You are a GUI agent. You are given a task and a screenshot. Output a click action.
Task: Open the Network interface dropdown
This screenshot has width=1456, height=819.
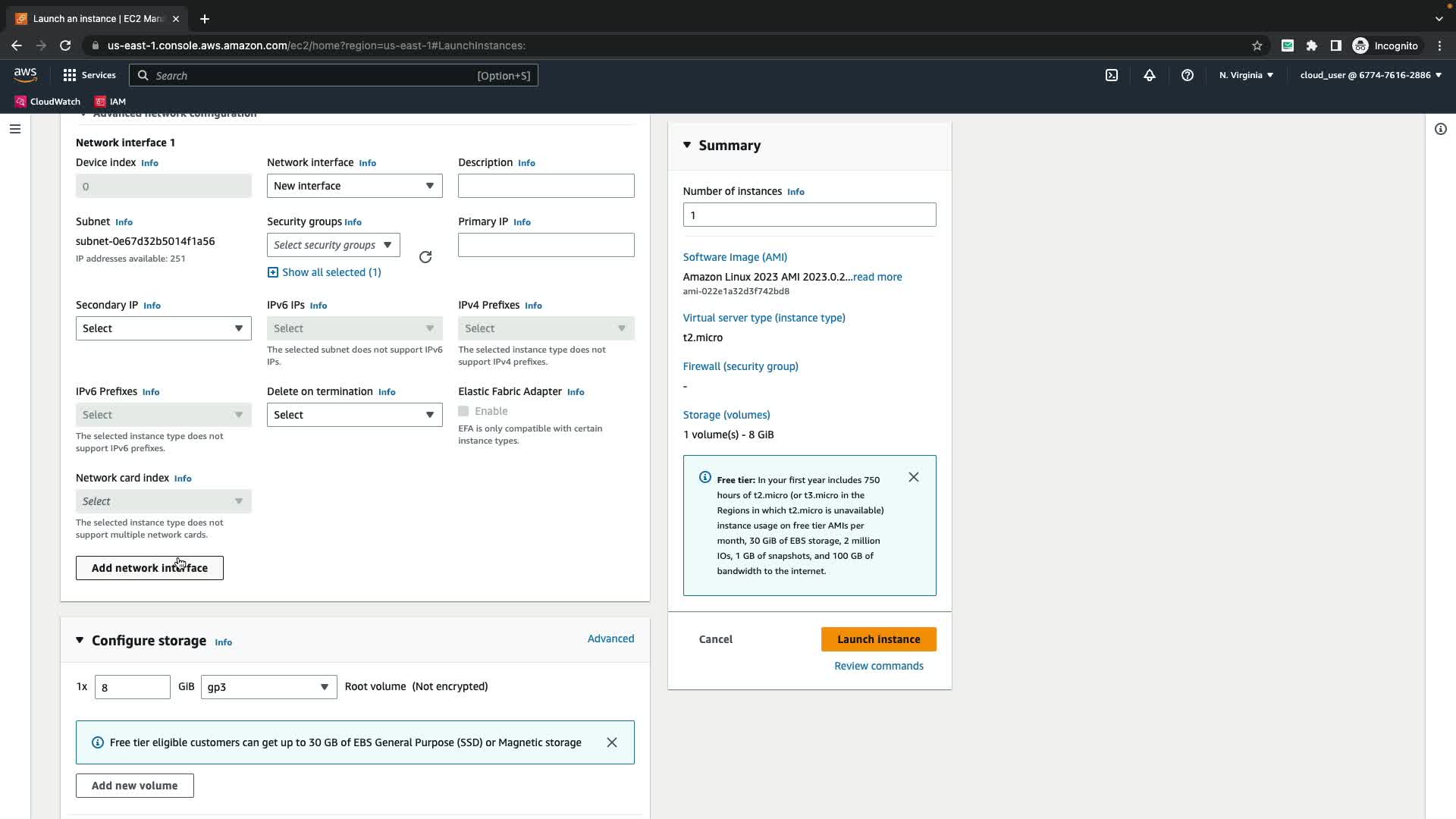coord(354,186)
